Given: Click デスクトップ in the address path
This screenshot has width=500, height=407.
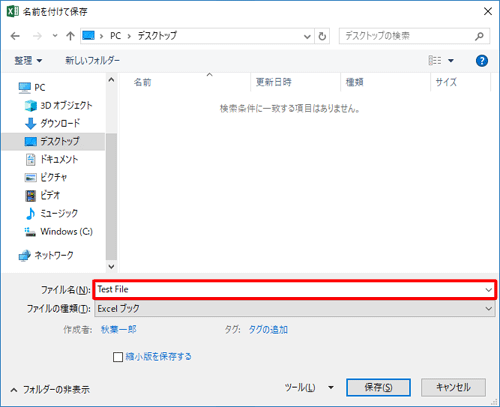Looking at the screenshot, I should click(x=157, y=36).
